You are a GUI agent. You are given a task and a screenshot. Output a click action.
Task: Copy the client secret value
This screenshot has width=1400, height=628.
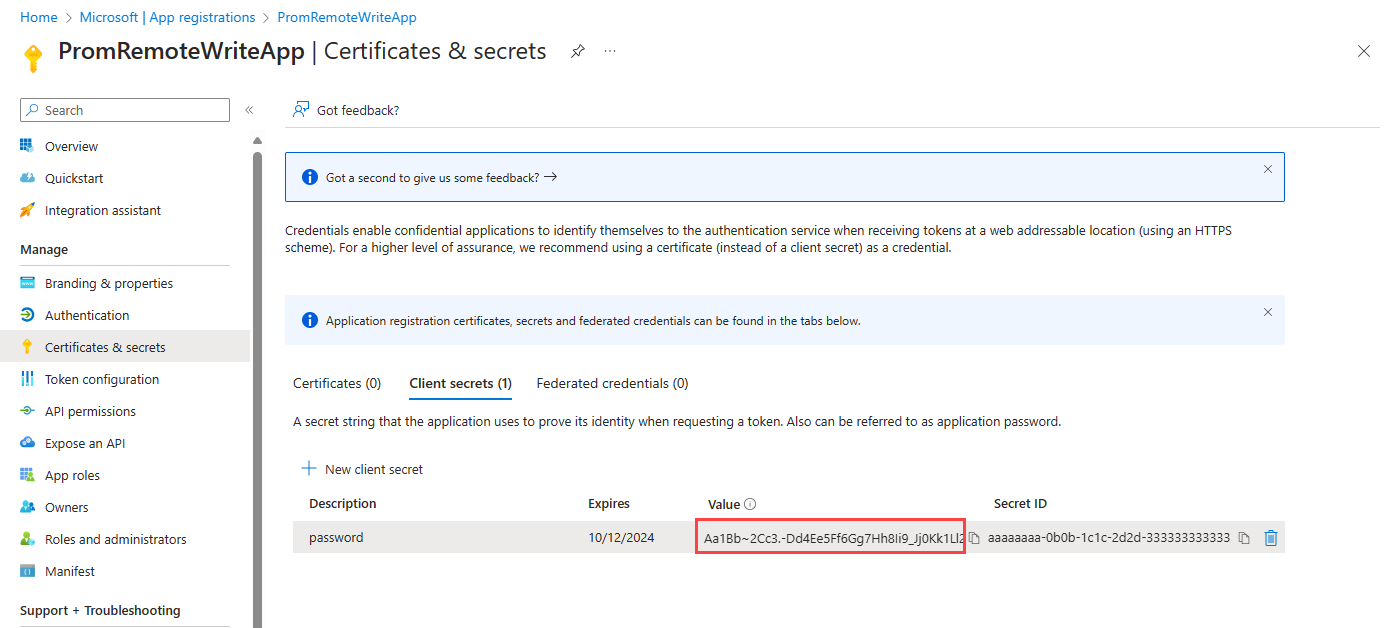point(974,538)
